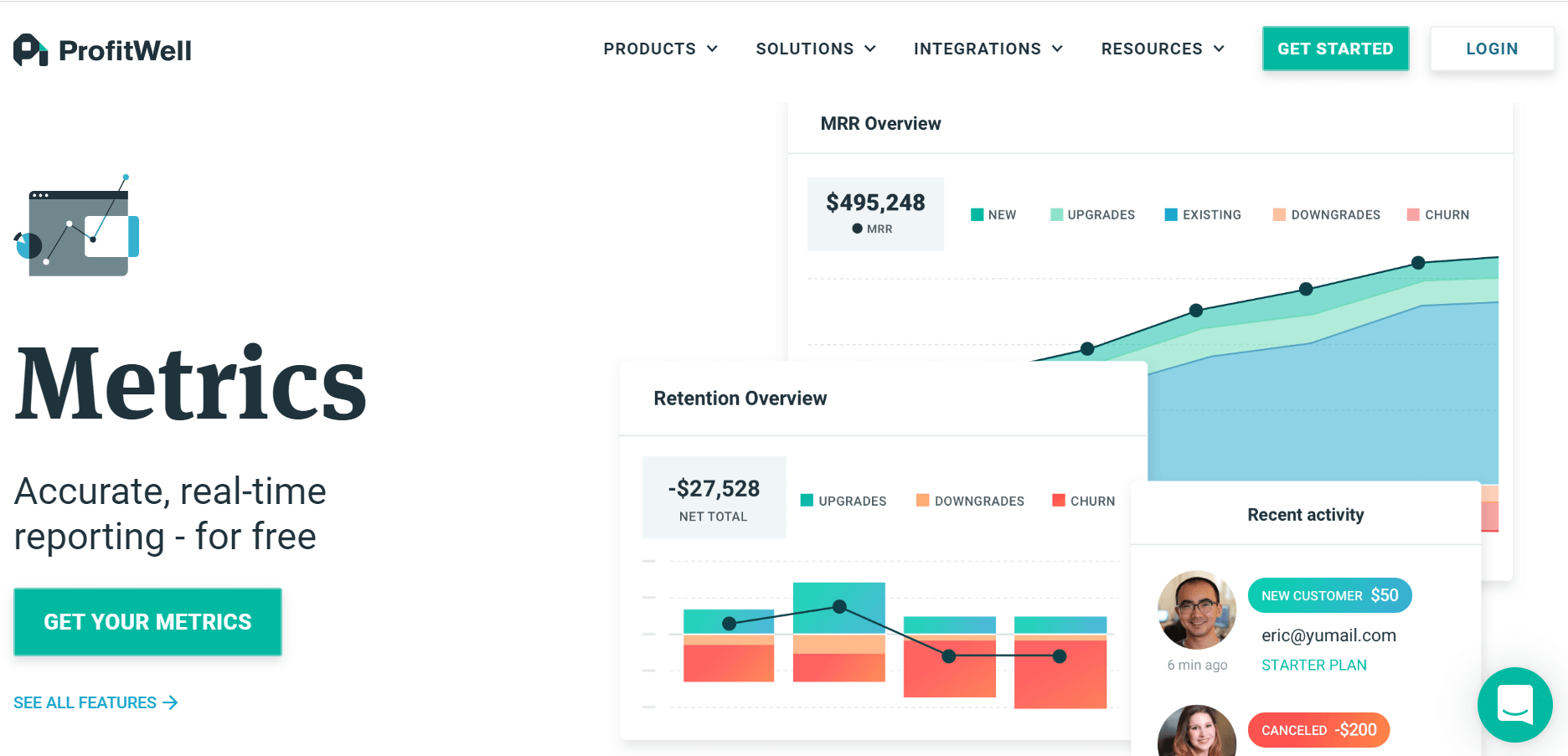1568x756 pixels.
Task: Follow the See All Features link
Action: [85, 702]
